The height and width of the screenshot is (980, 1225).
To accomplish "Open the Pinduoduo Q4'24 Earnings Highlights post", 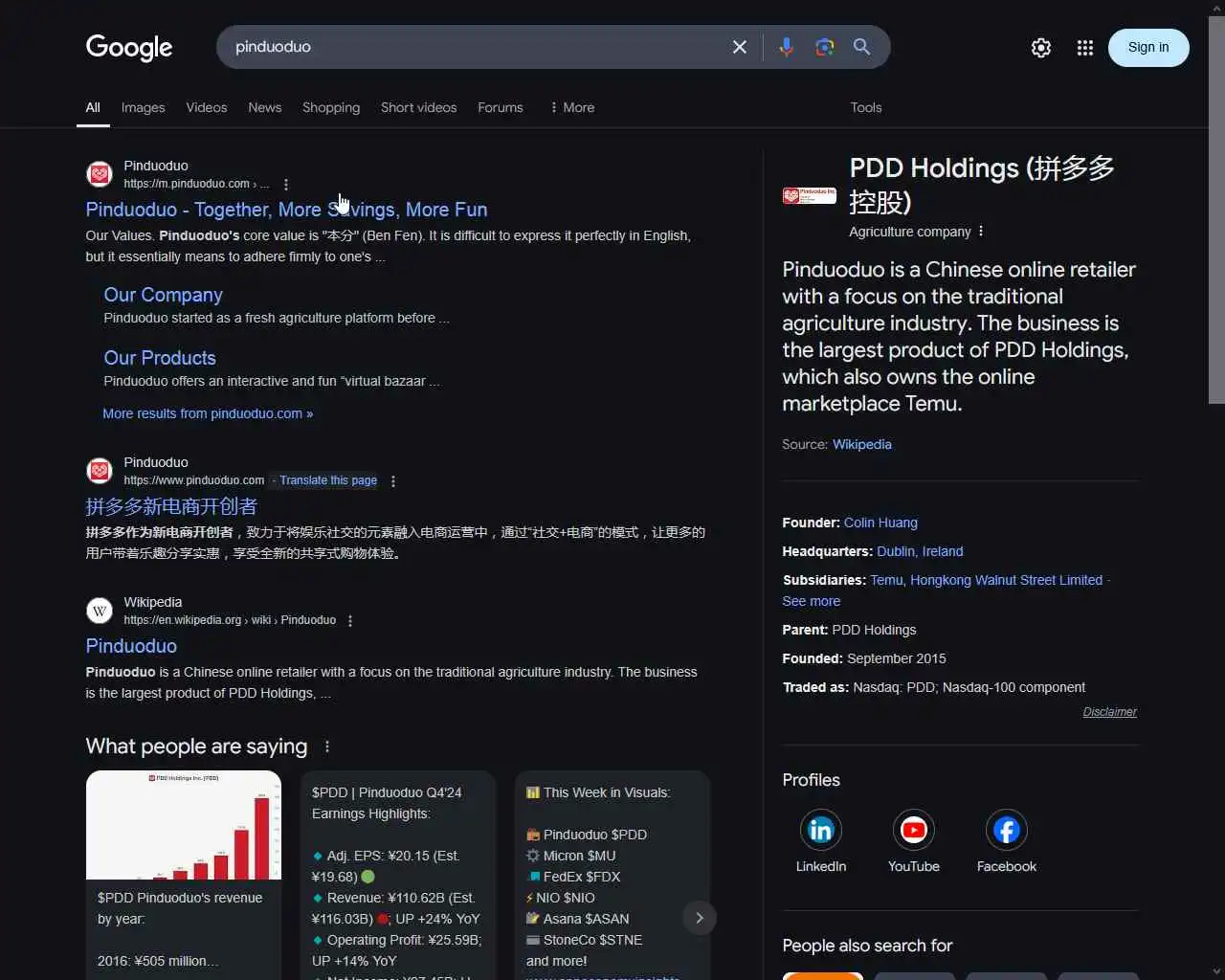I will point(398,875).
